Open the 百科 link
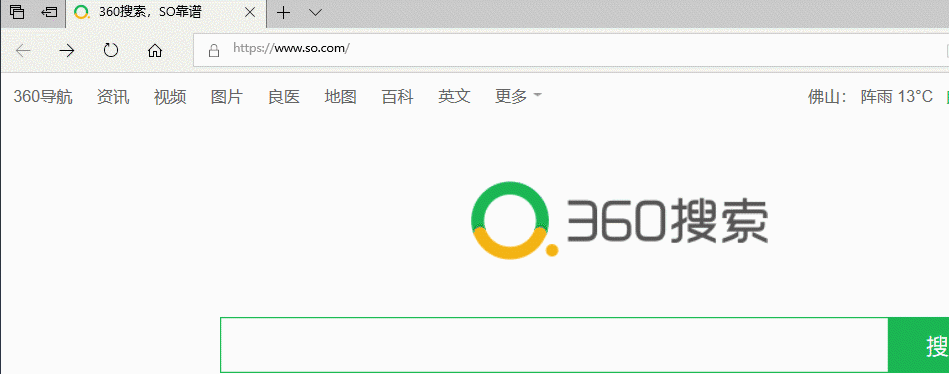Viewport: 949px width, 374px height. tap(398, 97)
